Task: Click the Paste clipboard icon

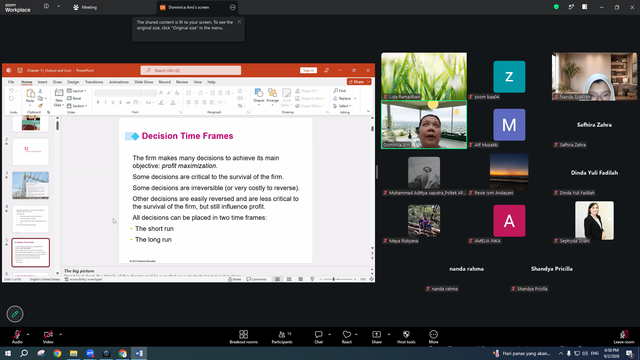Action: (30, 93)
